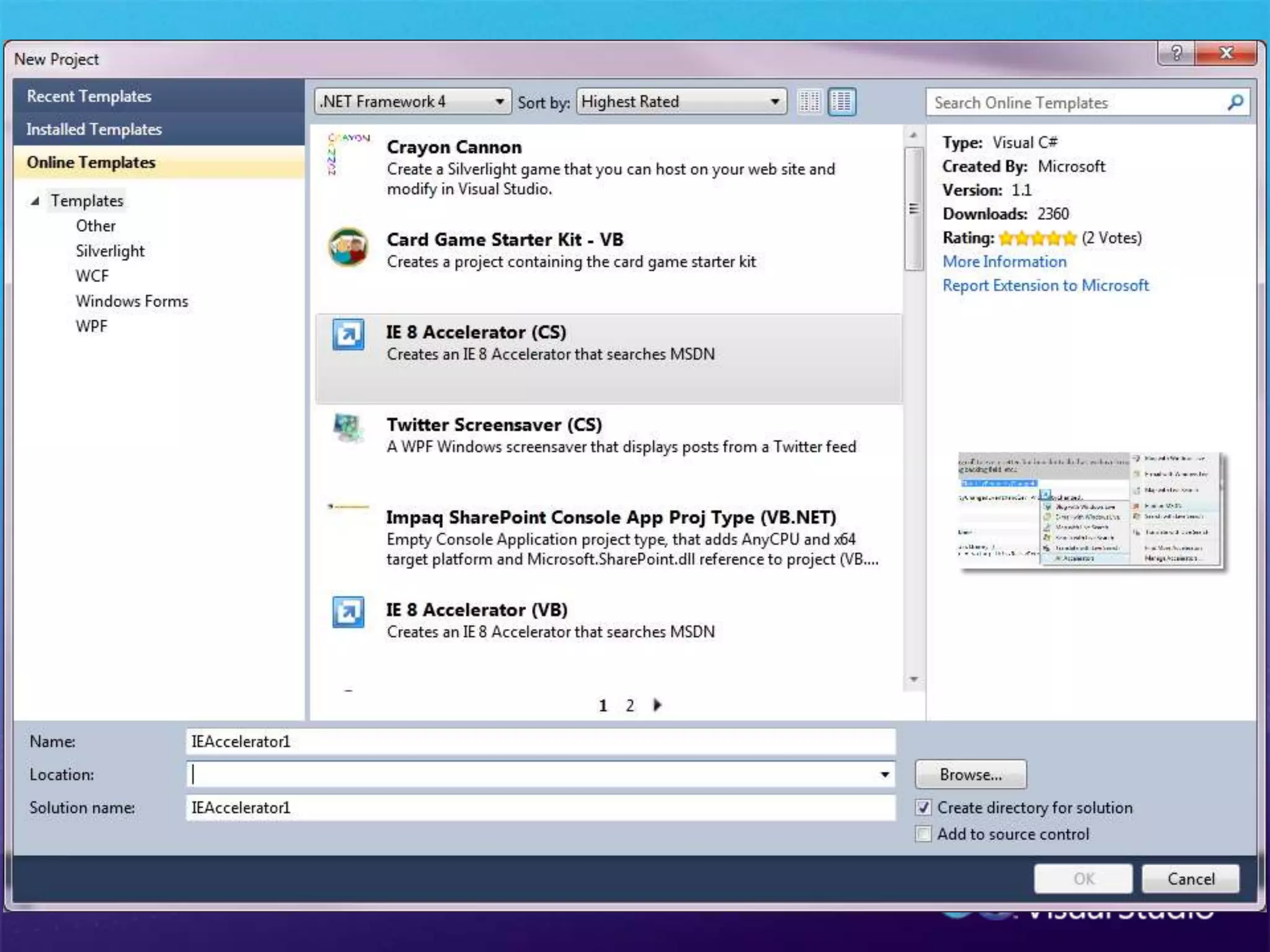Select the Crayon Cannon template icon
The height and width of the screenshot is (952, 1270).
click(348, 154)
